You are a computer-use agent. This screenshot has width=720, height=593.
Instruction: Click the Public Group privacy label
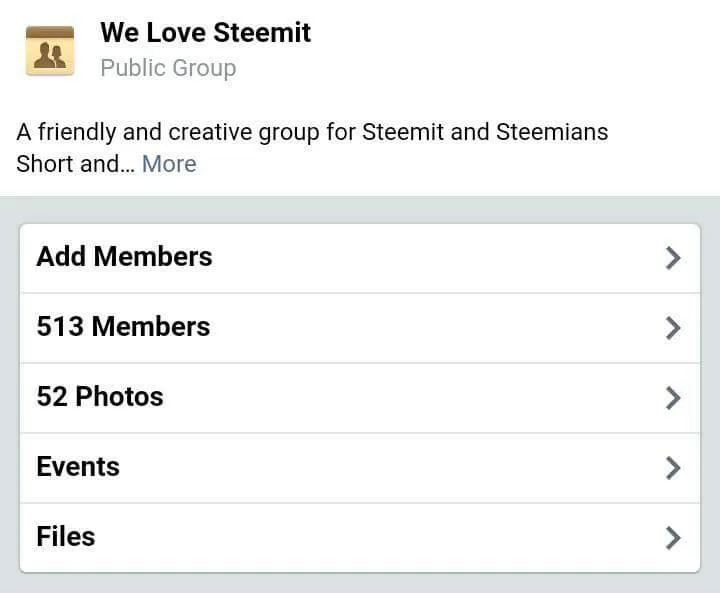tap(169, 68)
